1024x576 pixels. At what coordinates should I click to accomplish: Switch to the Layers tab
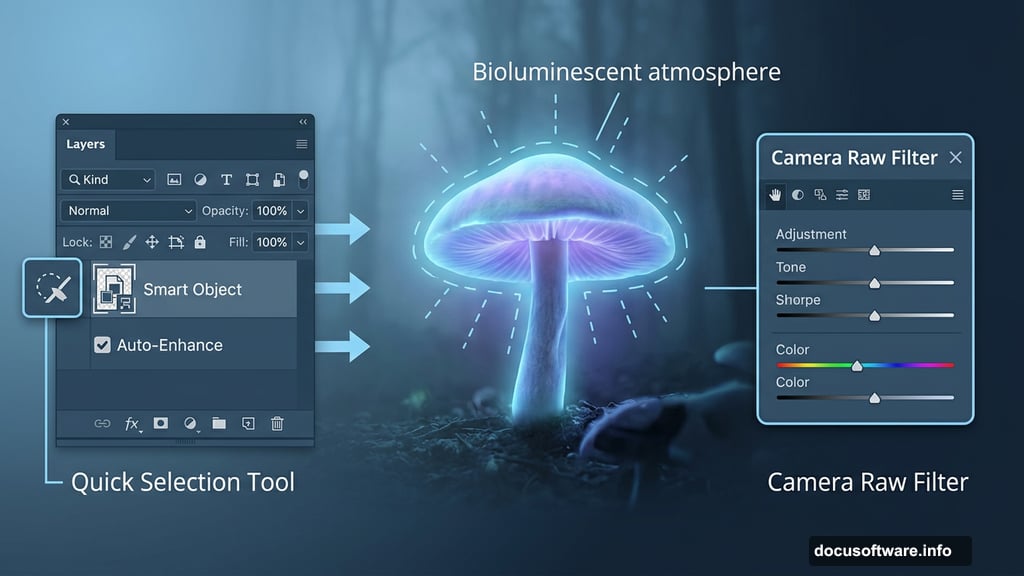(x=86, y=144)
